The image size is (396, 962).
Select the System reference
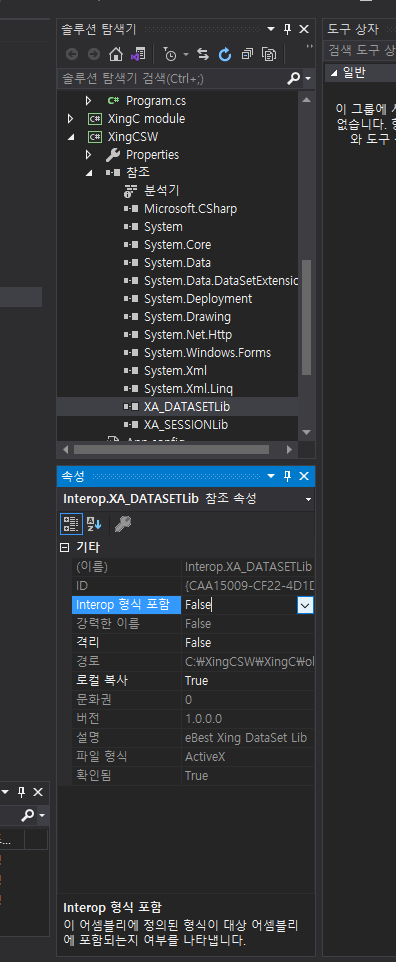pyautogui.click(x=163, y=226)
